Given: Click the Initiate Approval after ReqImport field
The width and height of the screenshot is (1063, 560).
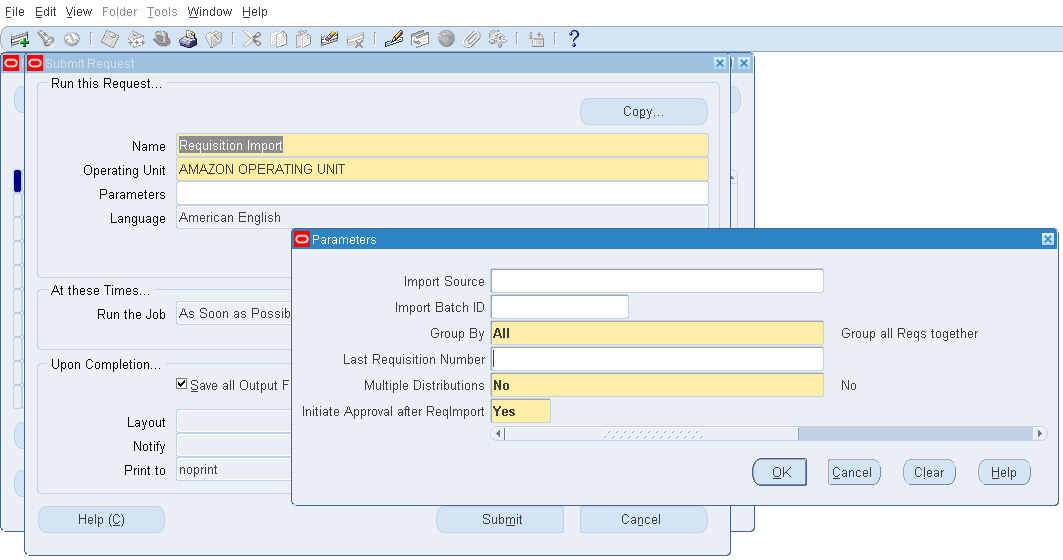Looking at the screenshot, I should (521, 411).
